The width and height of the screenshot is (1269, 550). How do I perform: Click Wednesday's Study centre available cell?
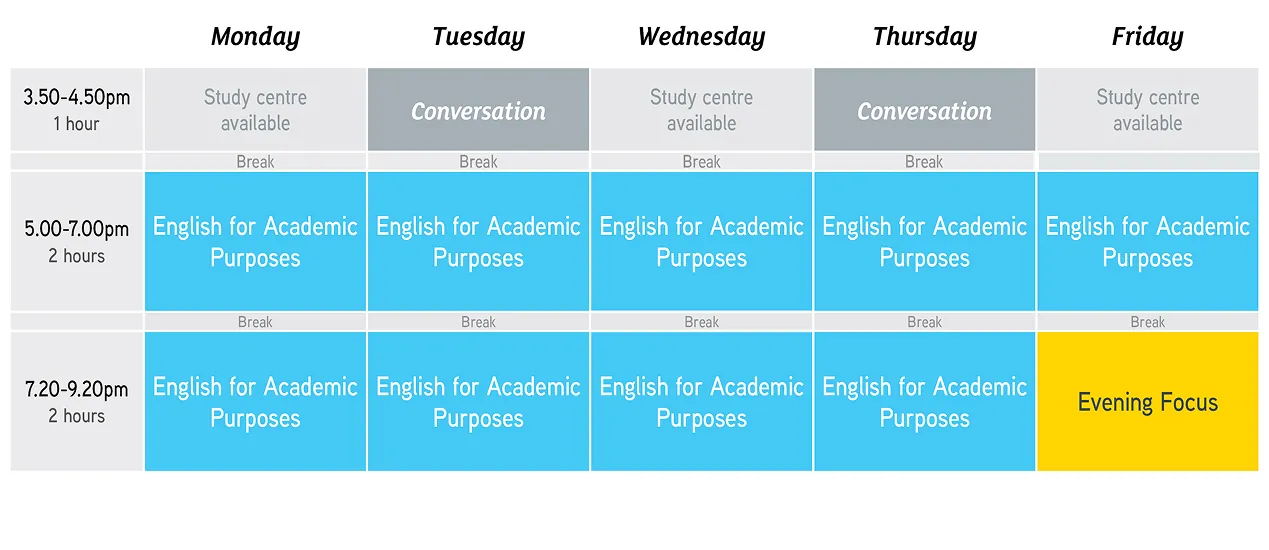pyautogui.click(x=701, y=110)
